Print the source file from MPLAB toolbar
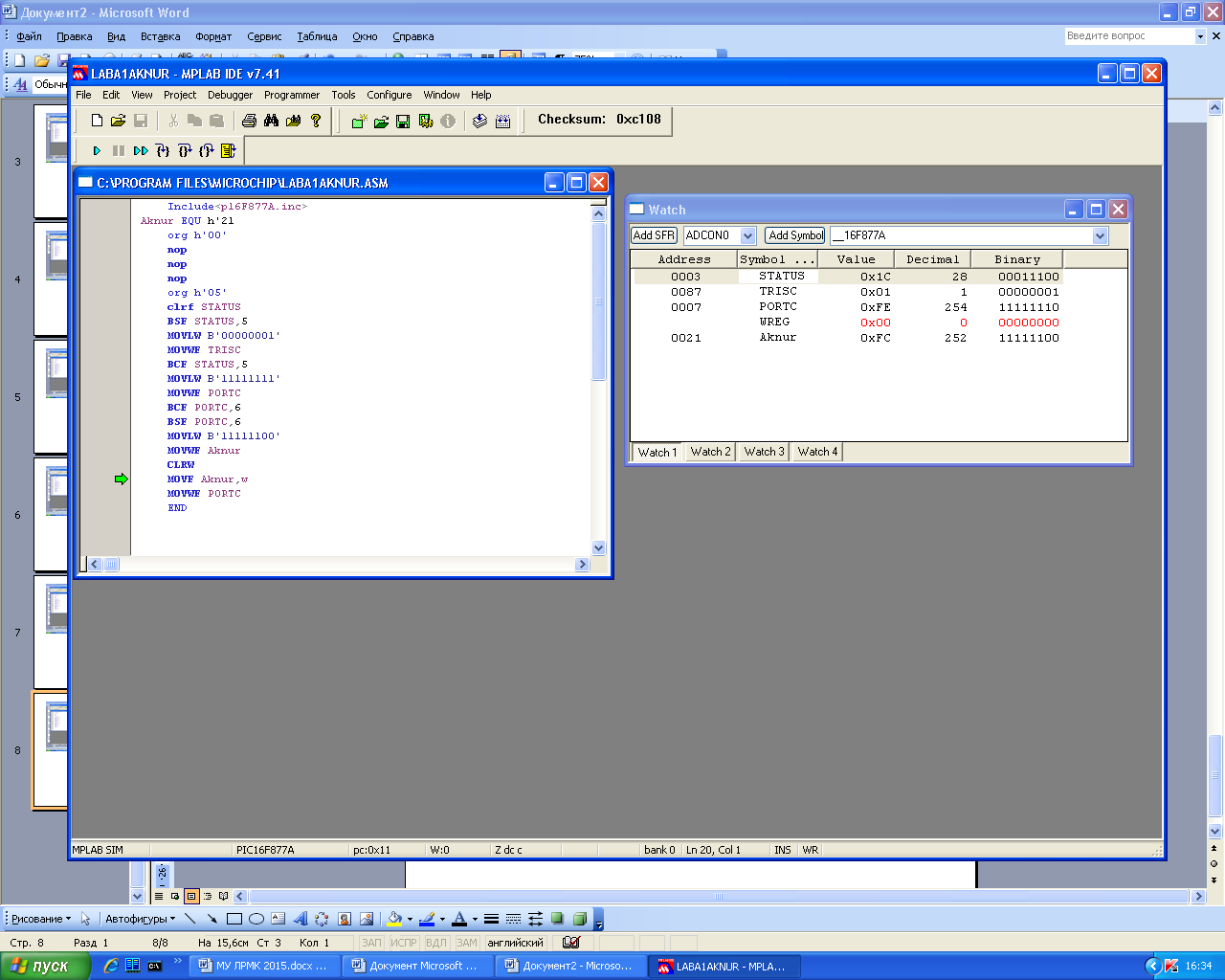Viewport: 1225px width, 980px height. click(249, 121)
